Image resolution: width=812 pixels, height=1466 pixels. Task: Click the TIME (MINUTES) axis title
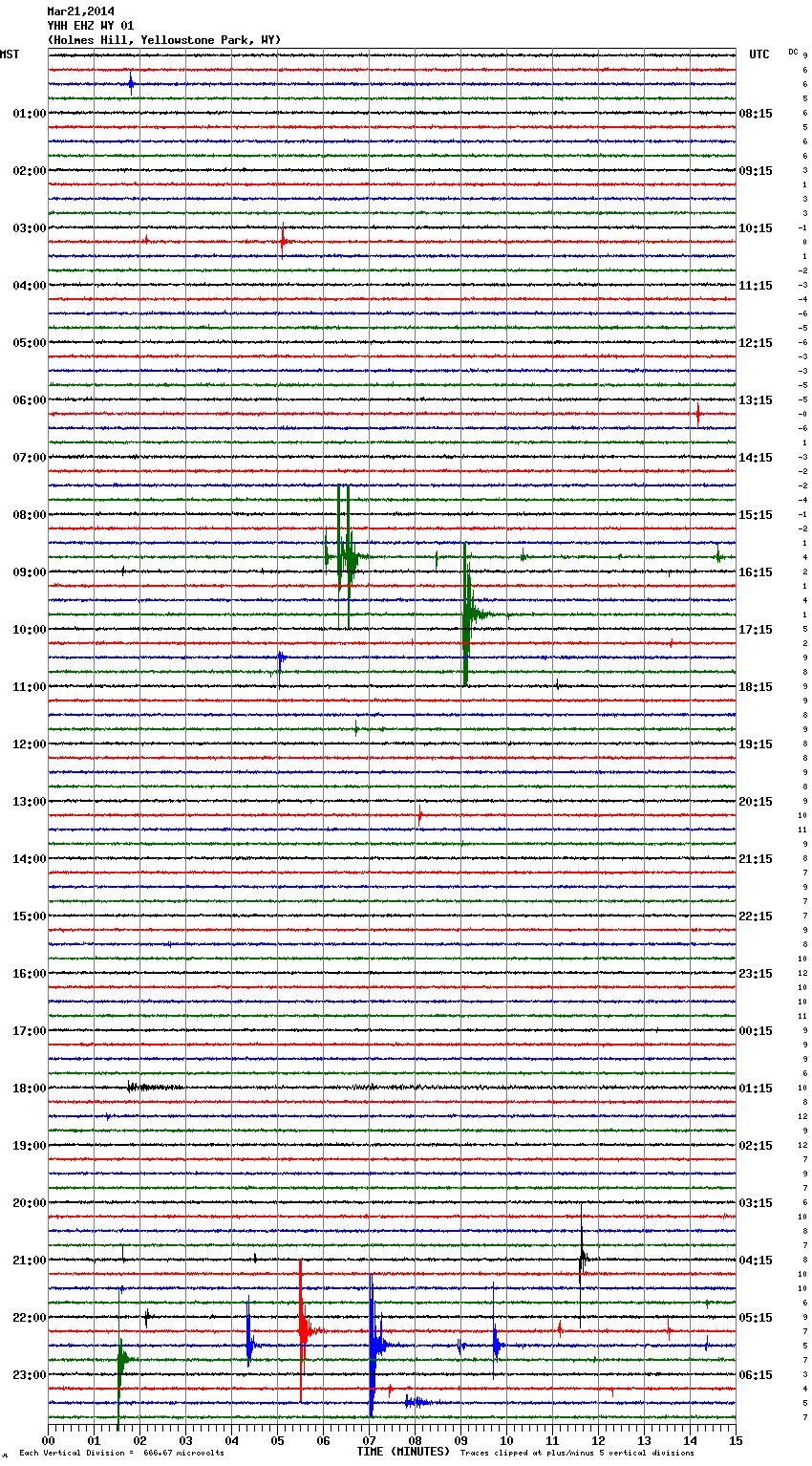point(403,1452)
